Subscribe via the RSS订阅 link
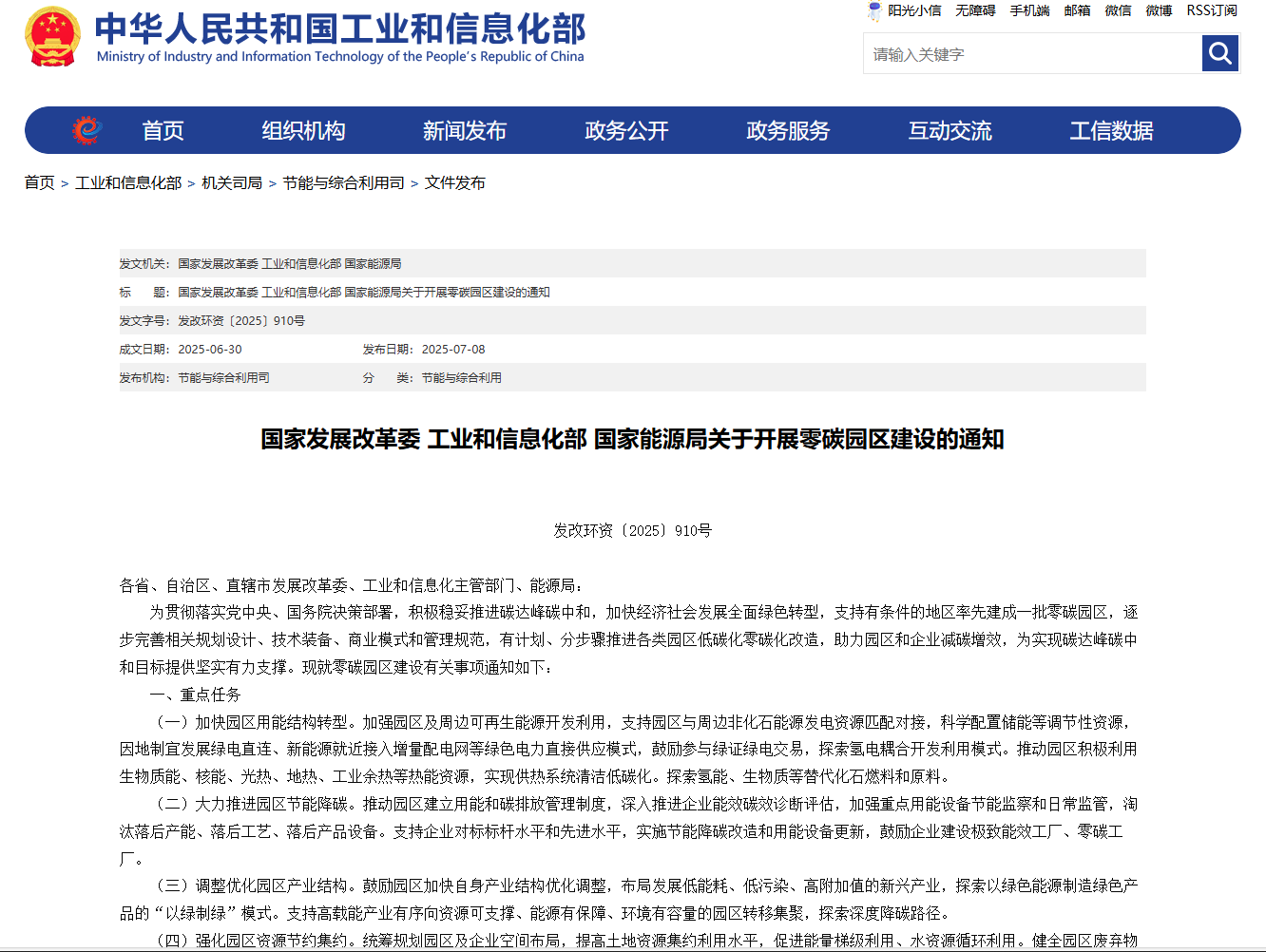Image resolution: width=1266 pixels, height=952 pixels. 1212,10
